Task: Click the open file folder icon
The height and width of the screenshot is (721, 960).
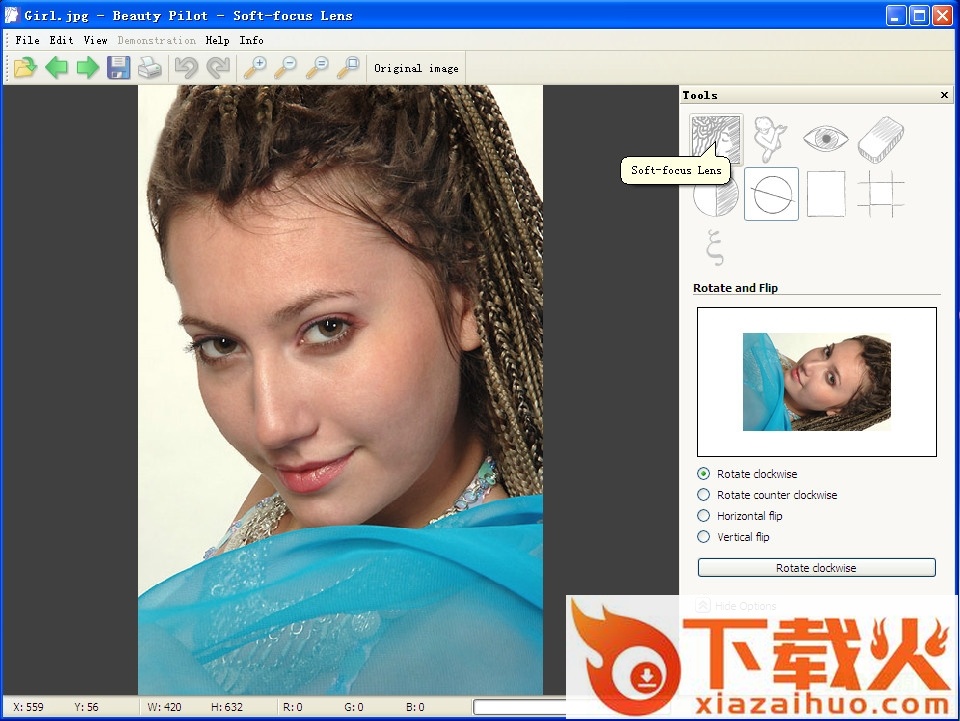Action: tap(25, 68)
